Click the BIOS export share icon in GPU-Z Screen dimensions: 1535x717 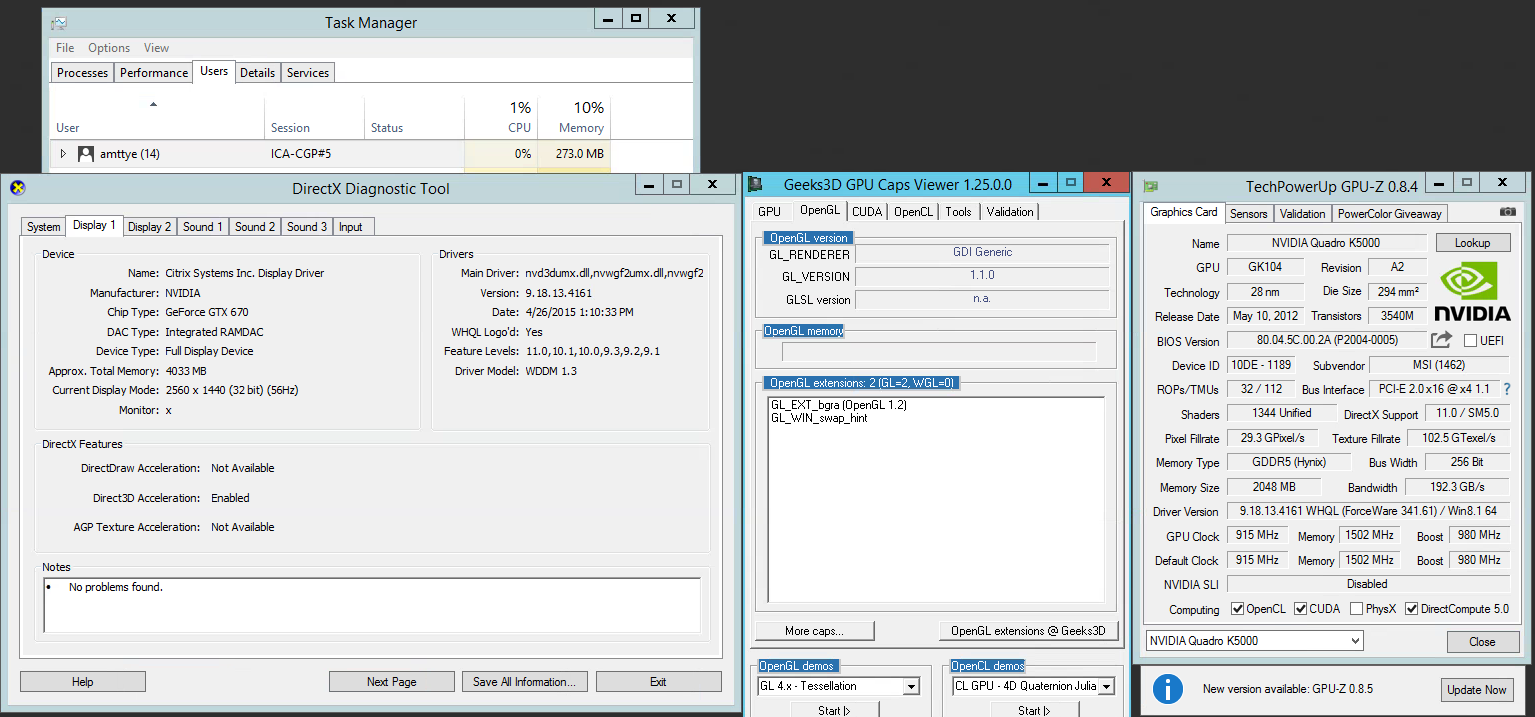coord(1441,340)
